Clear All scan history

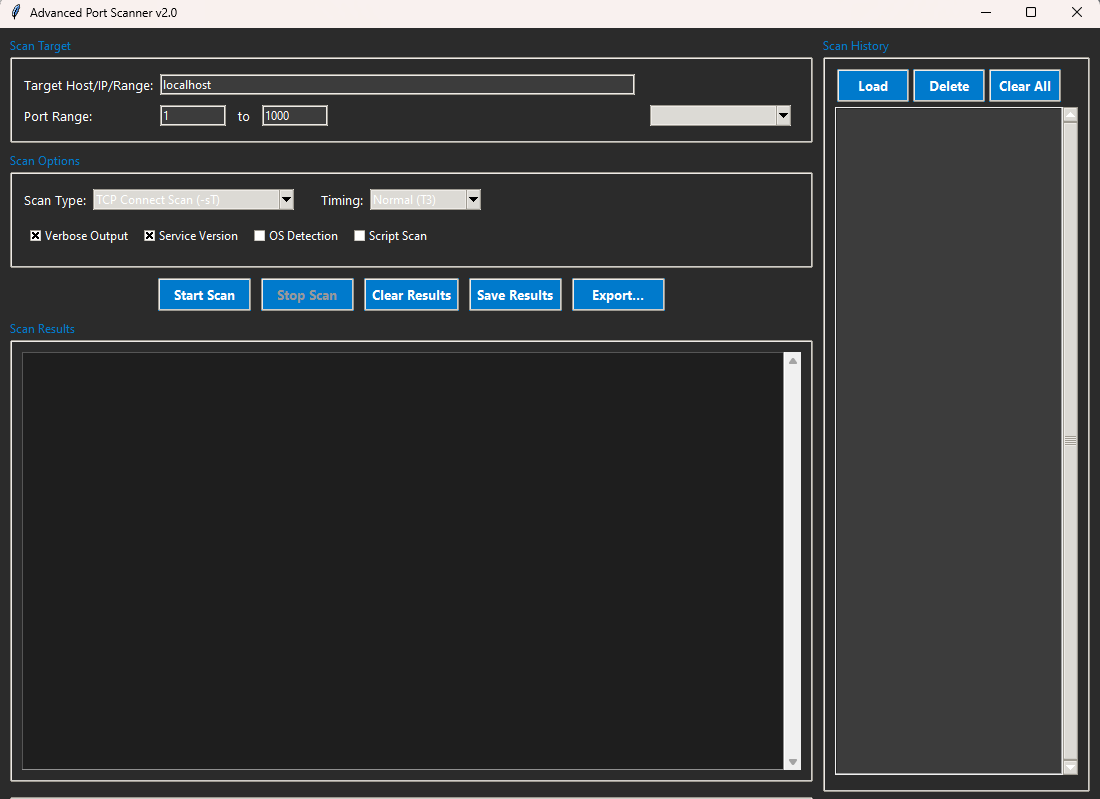coord(1025,86)
